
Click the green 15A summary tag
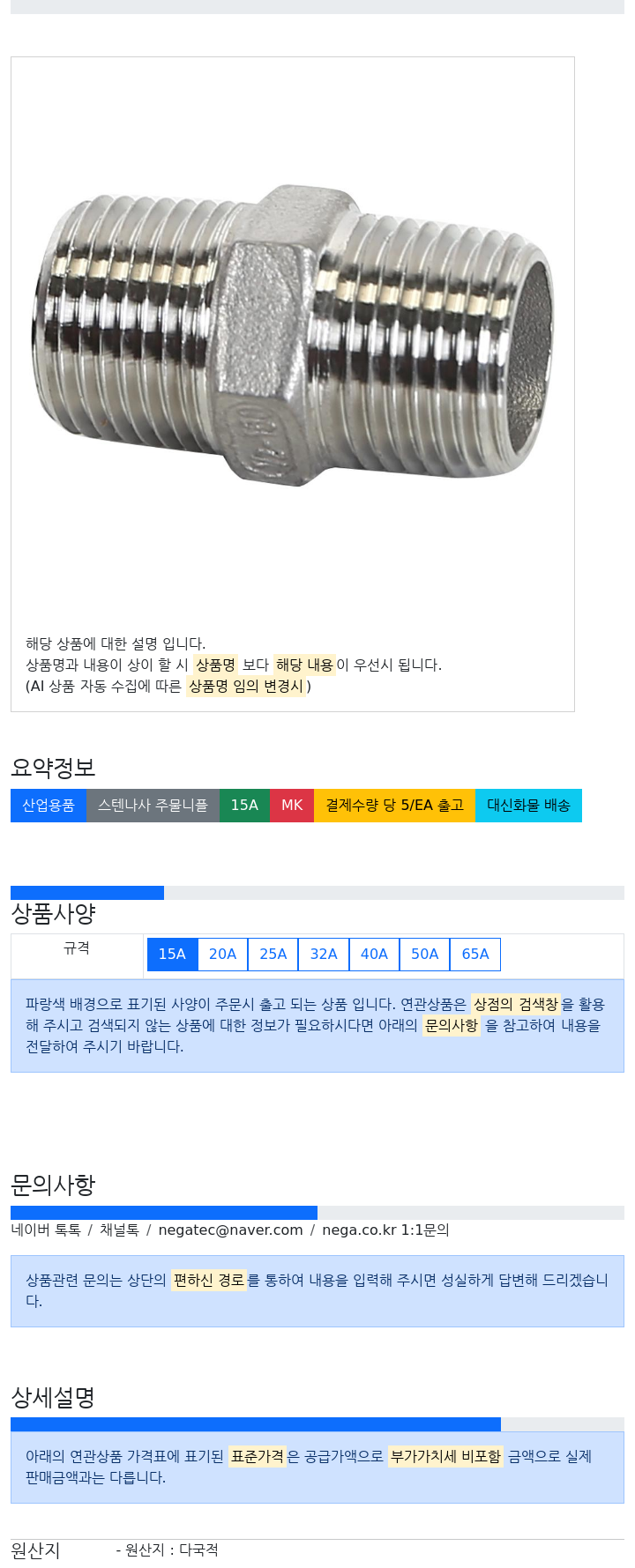[x=244, y=806]
